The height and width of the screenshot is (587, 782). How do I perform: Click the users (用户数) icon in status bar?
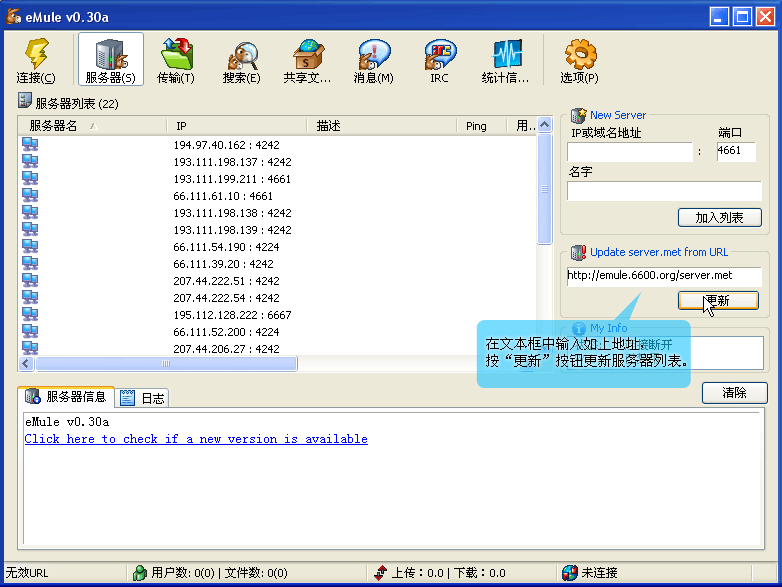pyautogui.click(x=140, y=573)
